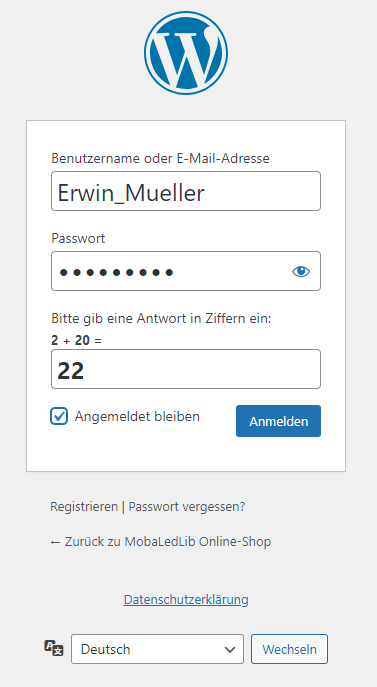Show password using the eye icon
Image resolution: width=377 pixels, height=687 pixels.
pyautogui.click(x=301, y=272)
